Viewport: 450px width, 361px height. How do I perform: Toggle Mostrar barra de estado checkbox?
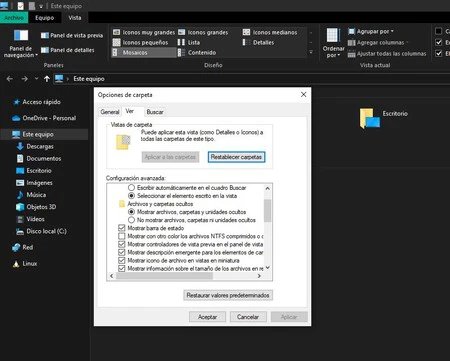122,228
